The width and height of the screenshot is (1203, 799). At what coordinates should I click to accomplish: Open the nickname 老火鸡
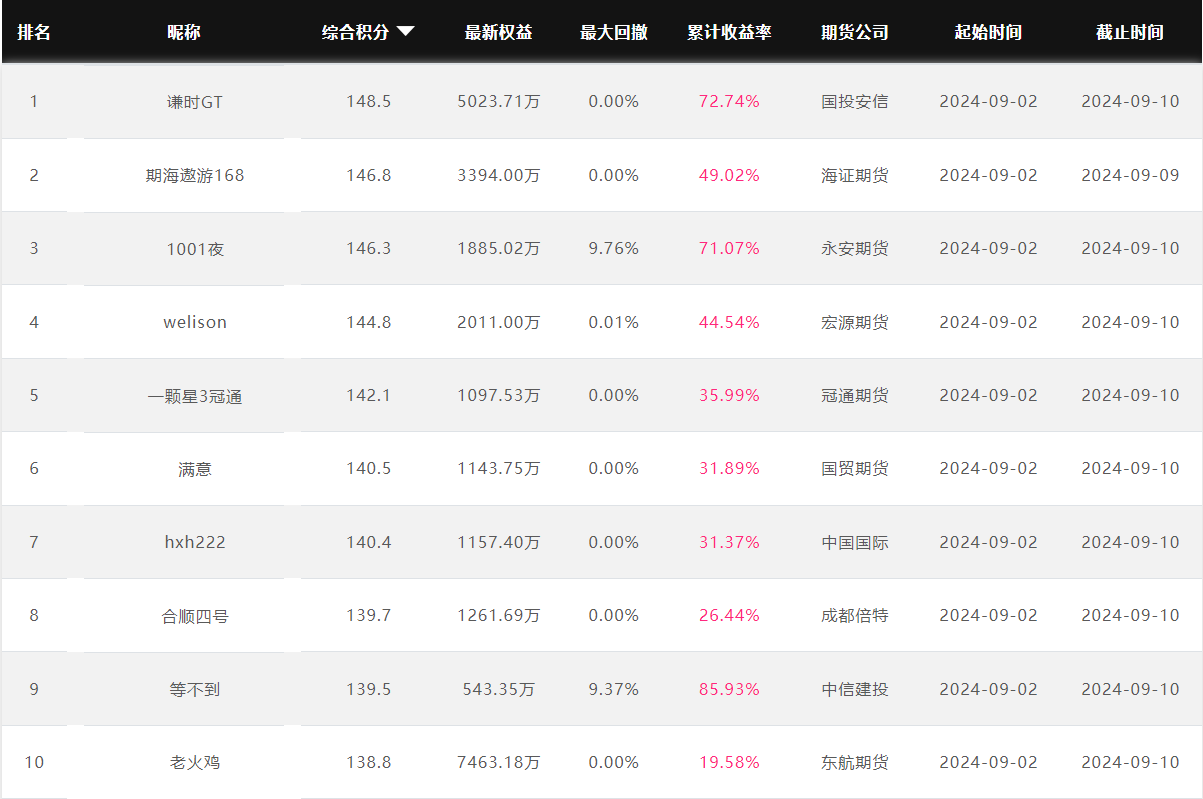pos(195,763)
